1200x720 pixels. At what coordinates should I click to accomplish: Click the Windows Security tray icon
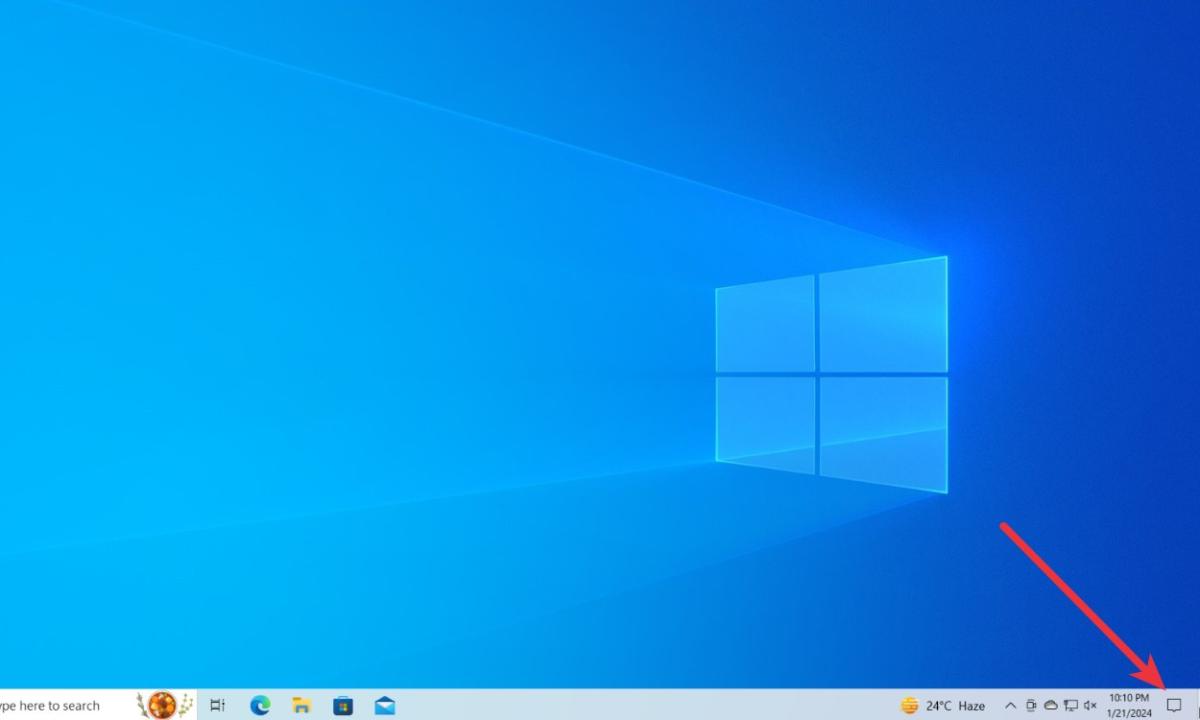pos(1032,705)
